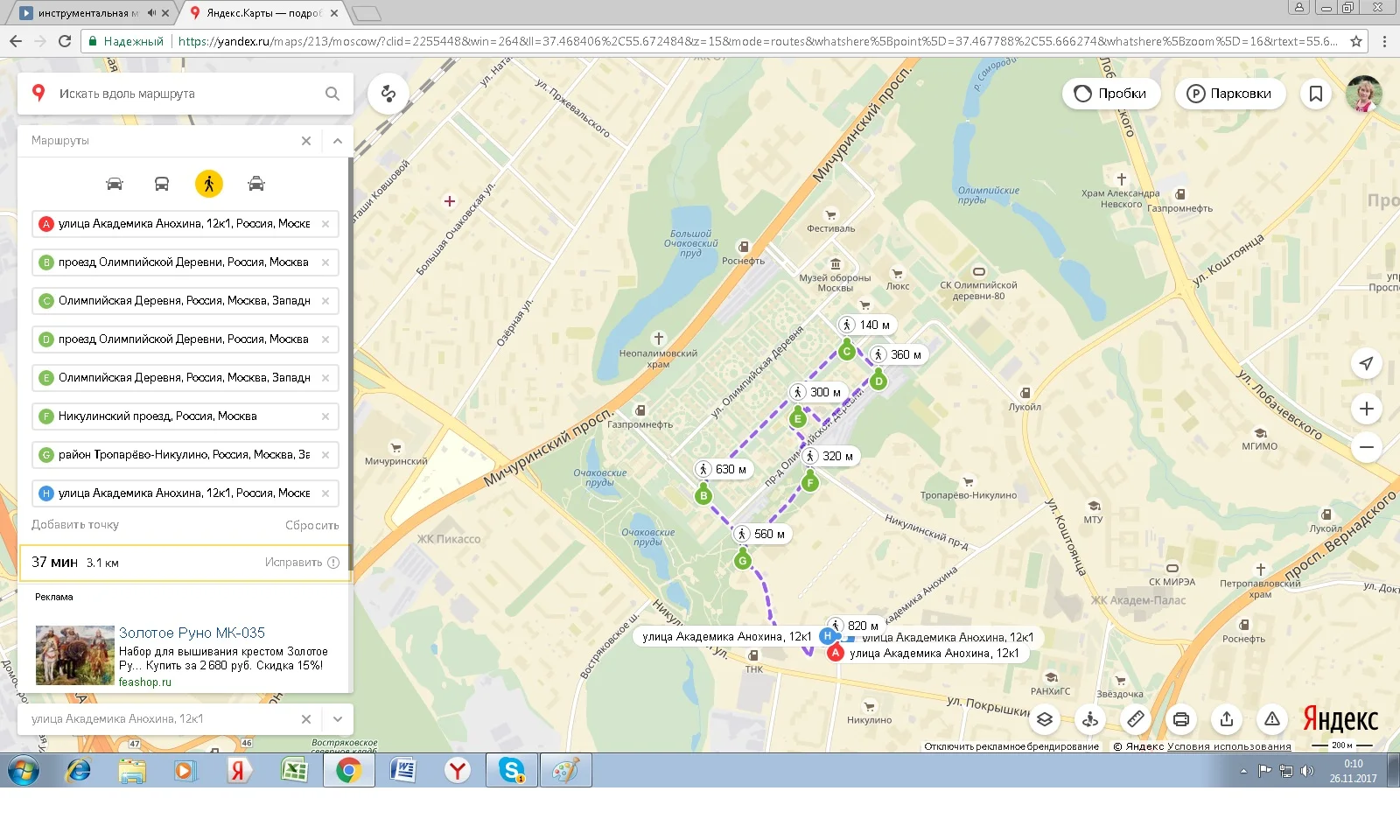Image resolution: width=1400 pixels, height=840 pixels.
Task: Remove waypoint B проезд Олимпийской Деревни
Action: click(x=325, y=262)
